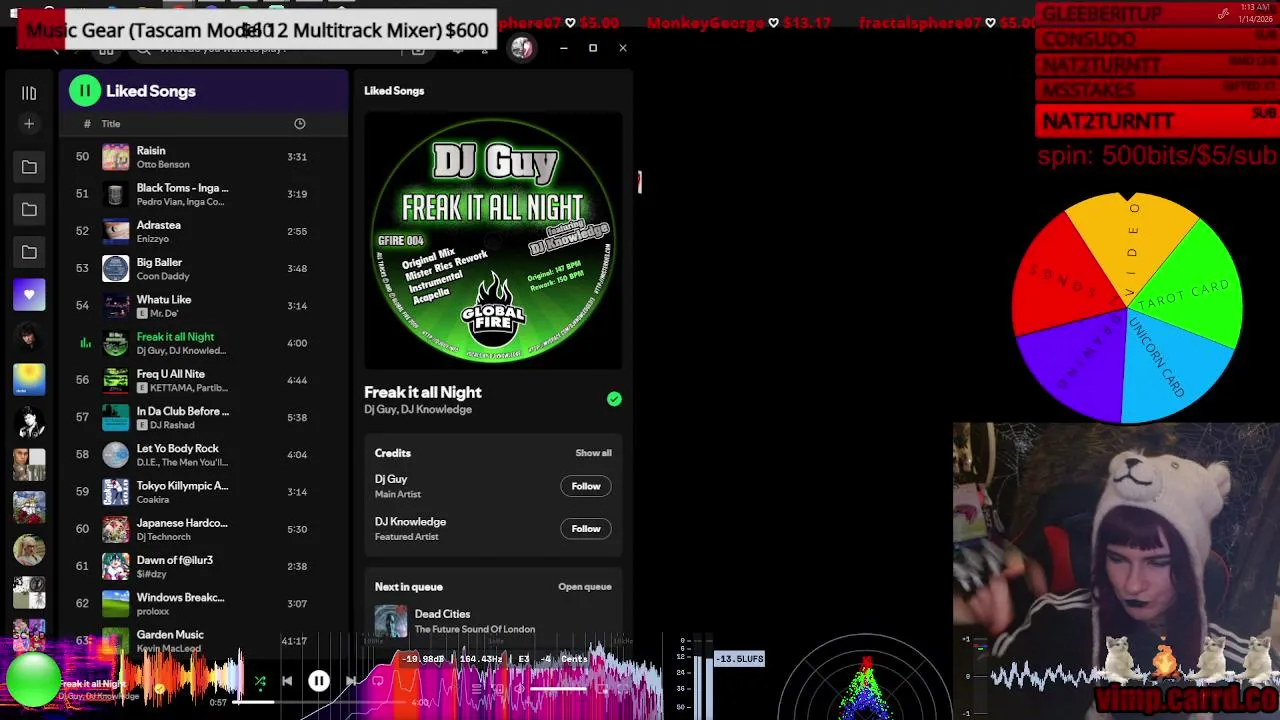Image resolution: width=1280 pixels, height=720 pixels.
Task: Skip to previous track in player bar
Action: point(287,682)
